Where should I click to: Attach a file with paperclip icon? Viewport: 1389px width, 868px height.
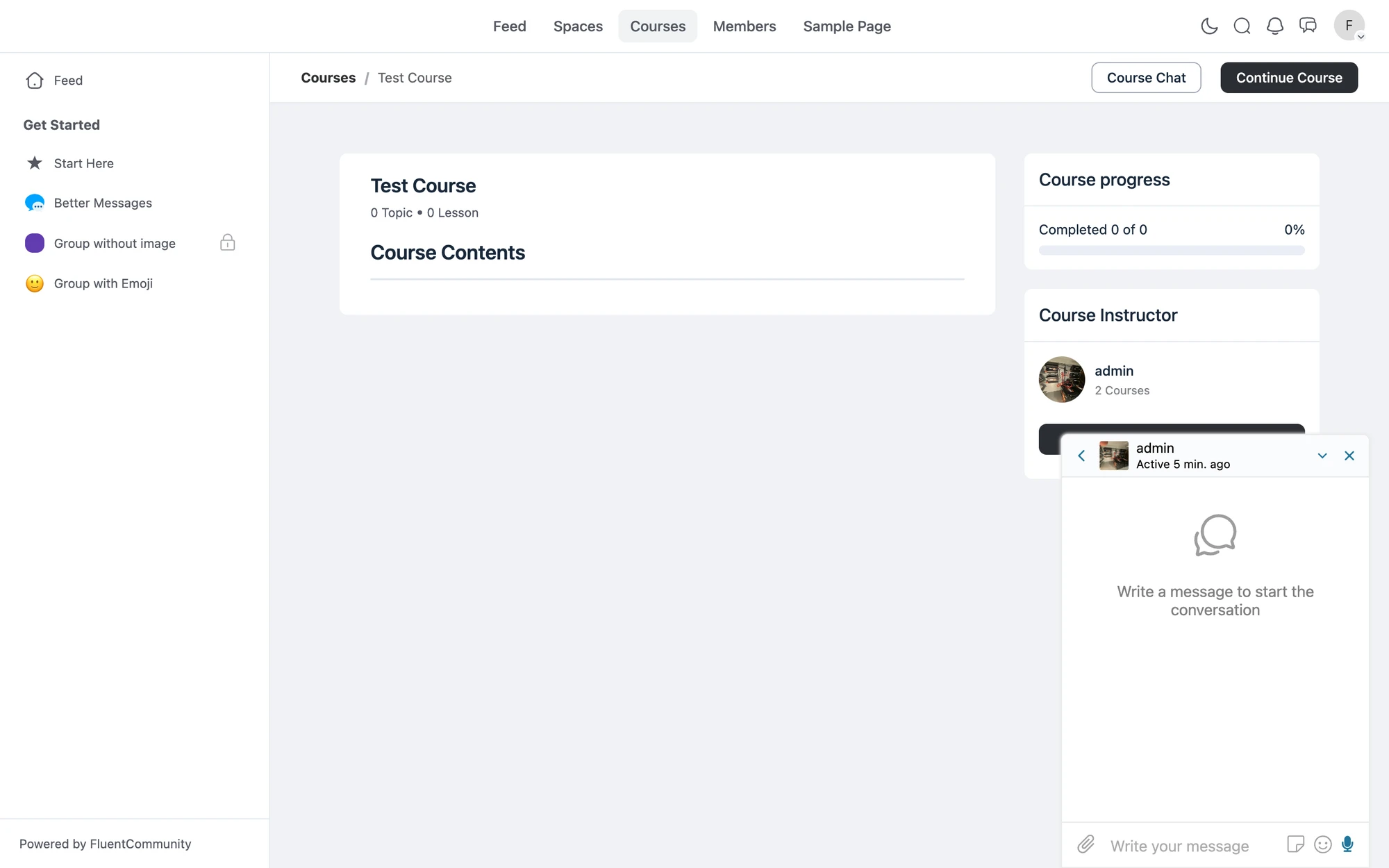[x=1086, y=844]
